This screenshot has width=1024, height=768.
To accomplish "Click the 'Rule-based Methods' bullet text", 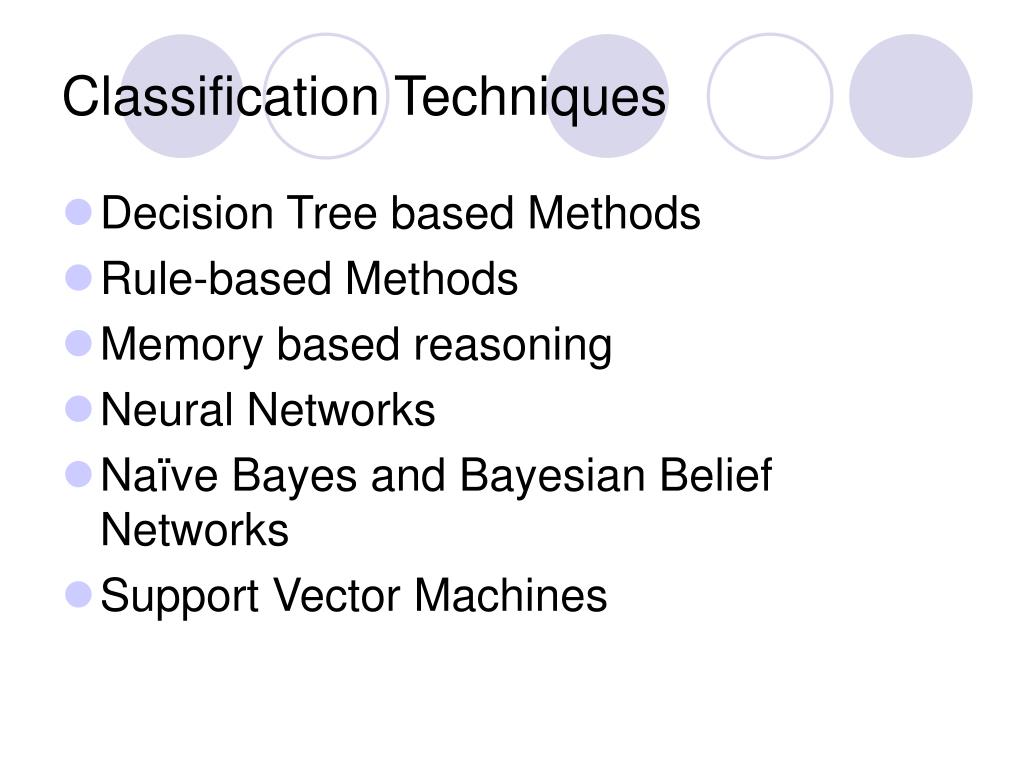I will tap(310, 279).
